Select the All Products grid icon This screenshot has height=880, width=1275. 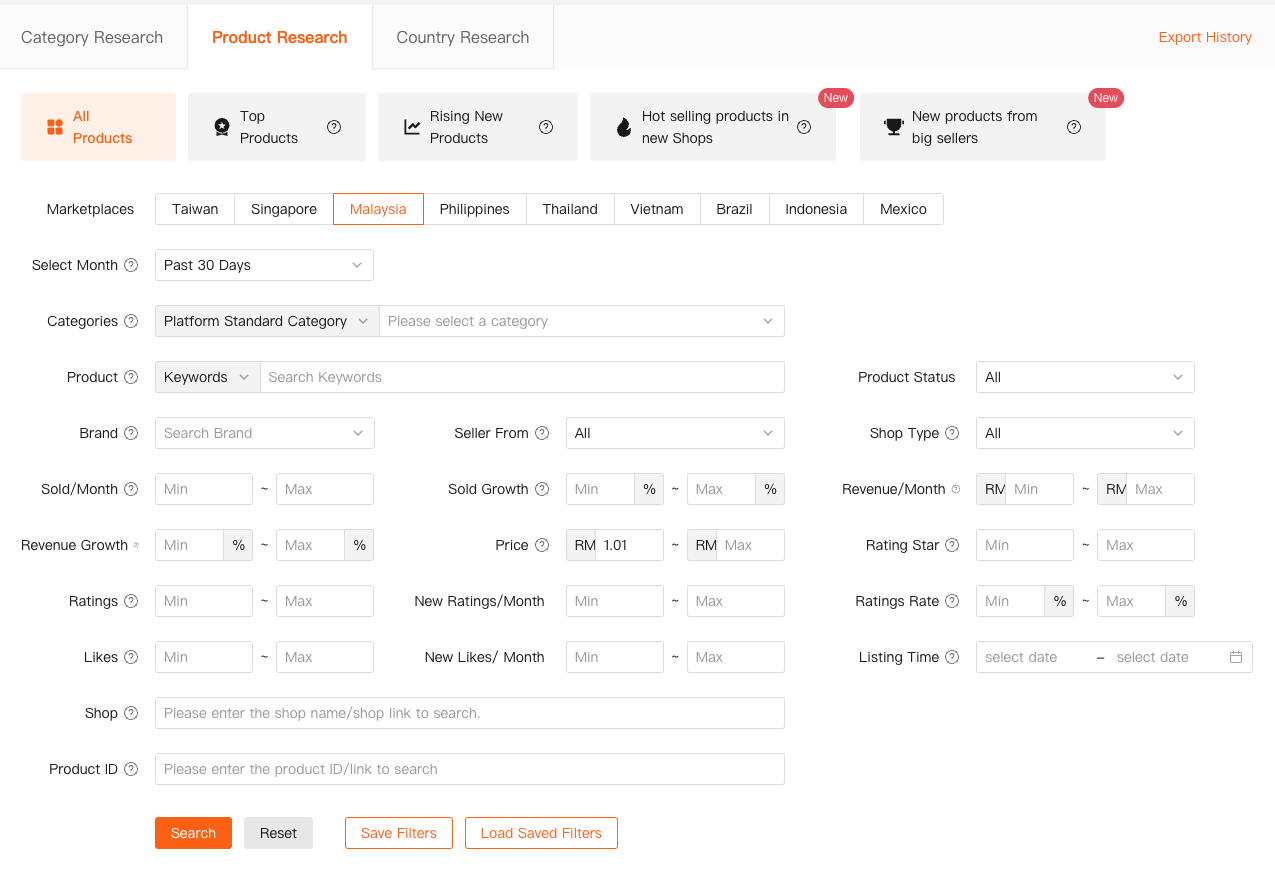tap(55, 127)
